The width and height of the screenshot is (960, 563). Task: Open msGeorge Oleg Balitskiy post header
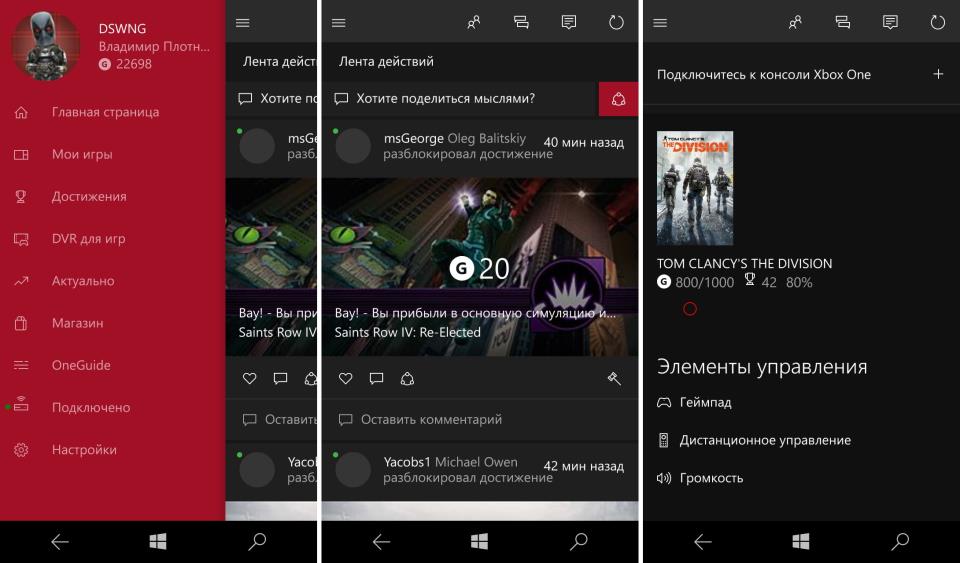[x=480, y=146]
